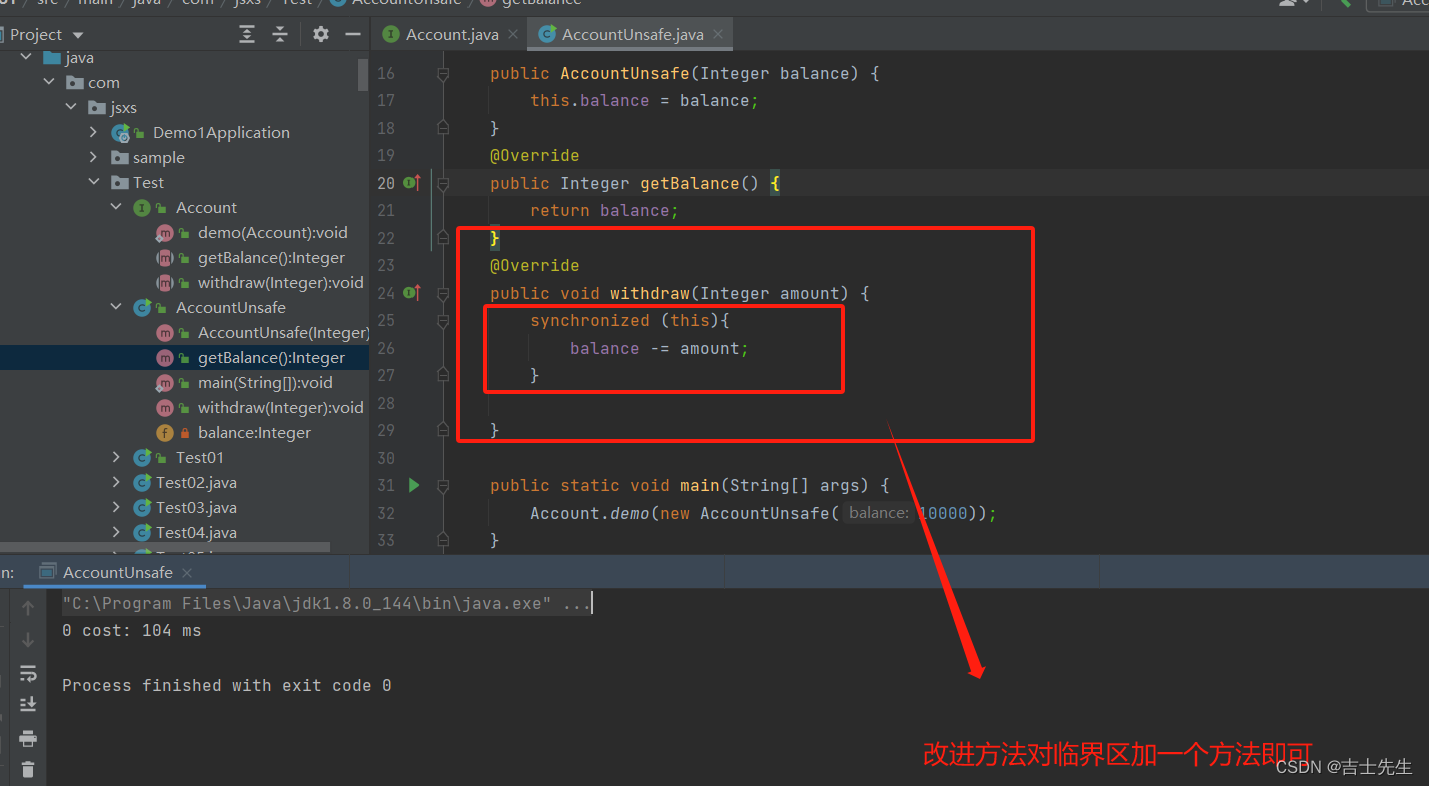Select demo(Account):void in tree
1429x786 pixels.
point(273,233)
